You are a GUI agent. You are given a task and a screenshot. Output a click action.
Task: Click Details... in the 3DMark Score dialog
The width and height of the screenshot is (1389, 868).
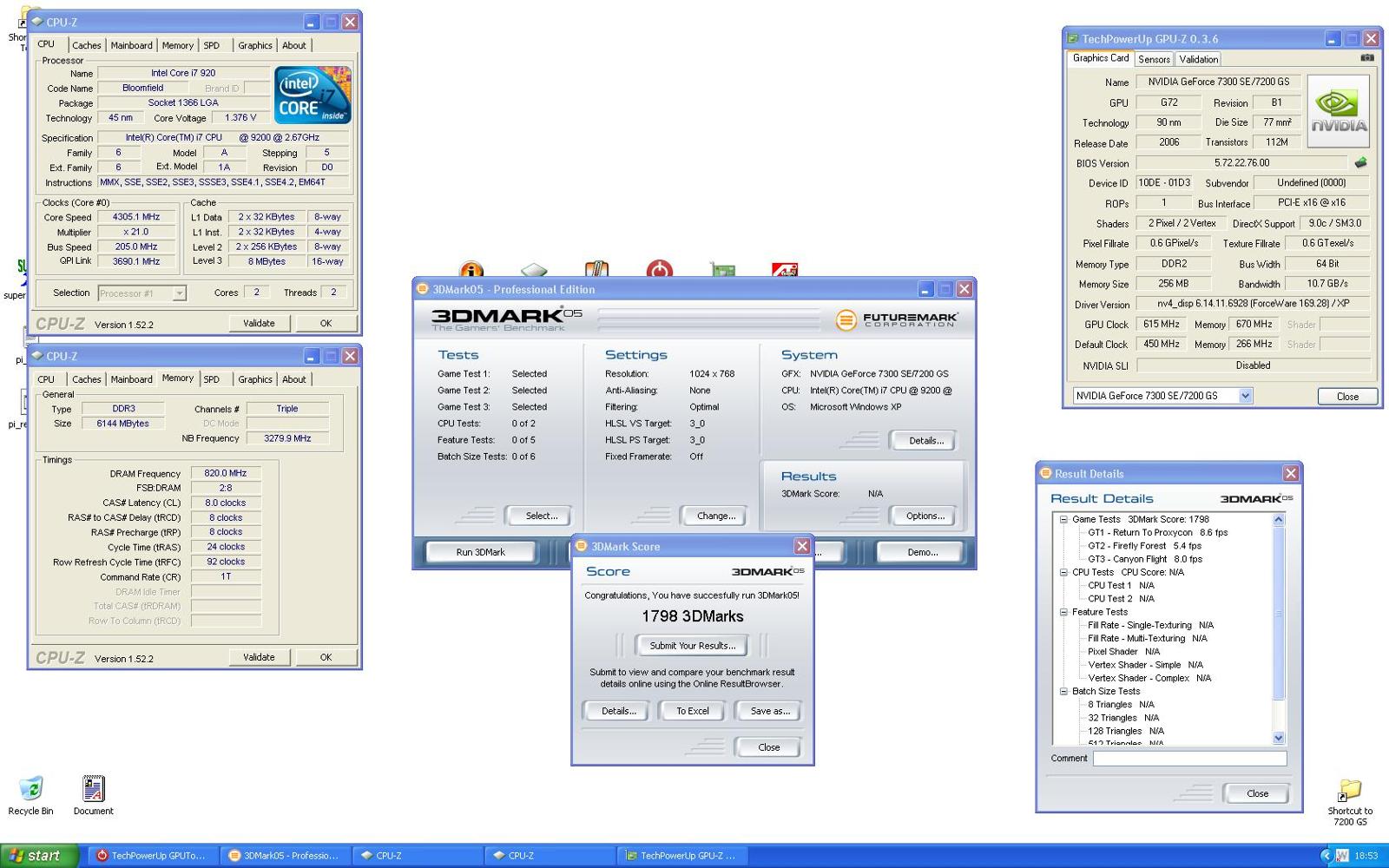[618, 711]
